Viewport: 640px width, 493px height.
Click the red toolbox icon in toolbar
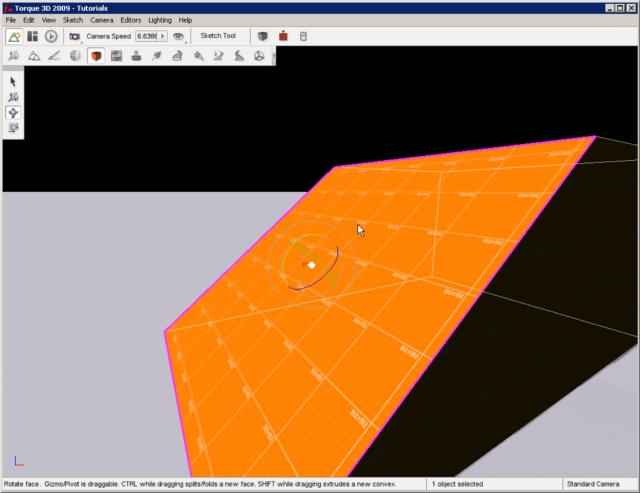pyautogui.click(x=283, y=36)
